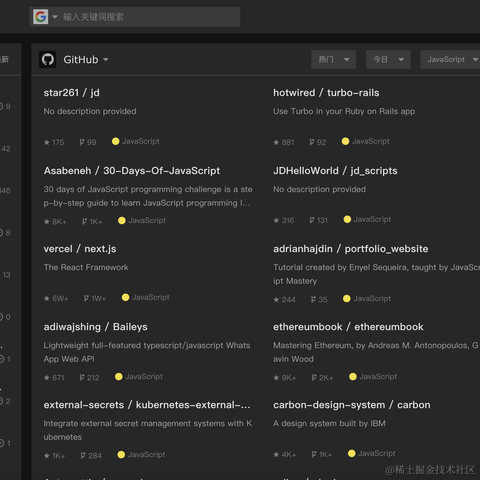The image size is (480, 480).
Task: Click the fork icon of ethereumbook
Action: click(x=314, y=378)
